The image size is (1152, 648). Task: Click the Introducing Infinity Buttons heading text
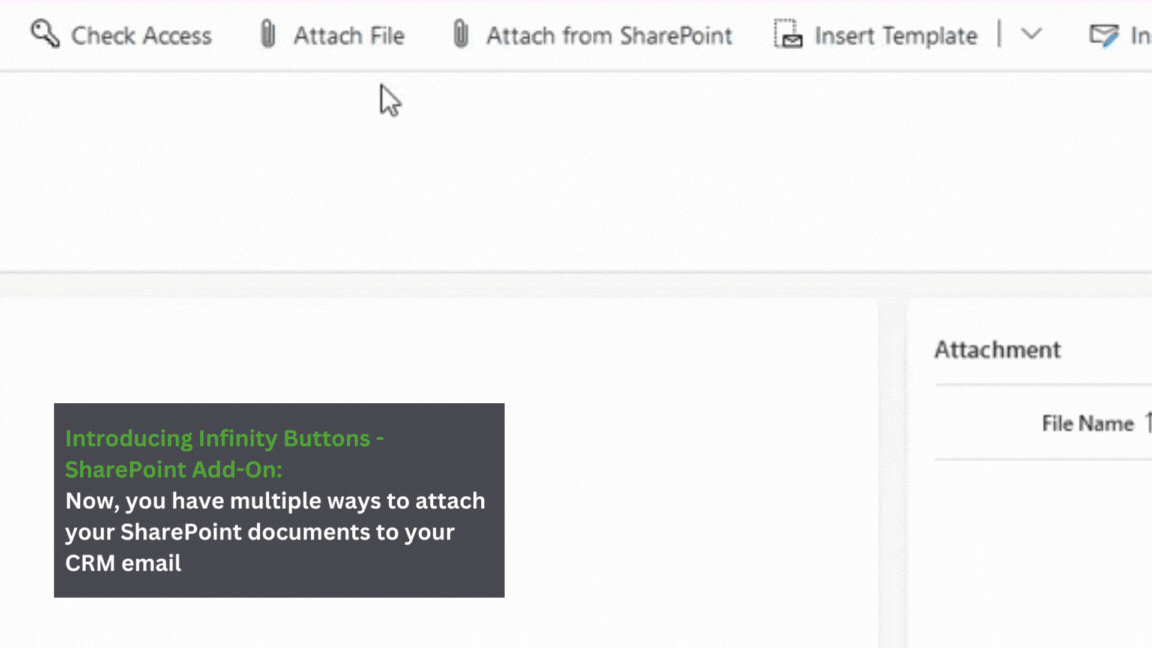224,452
